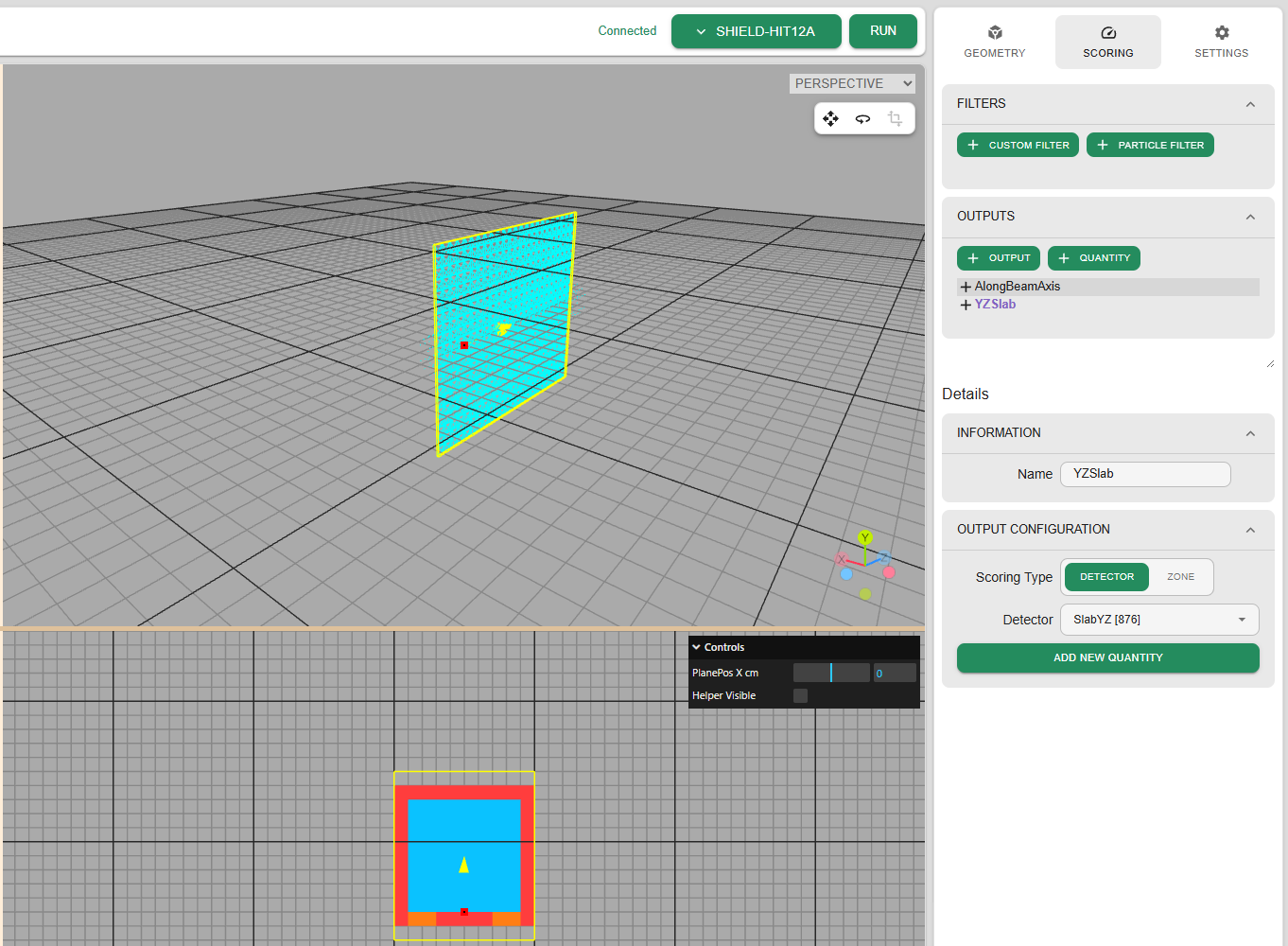Collapse the Controls panel
The height and width of the screenshot is (946, 1288).
[804, 647]
